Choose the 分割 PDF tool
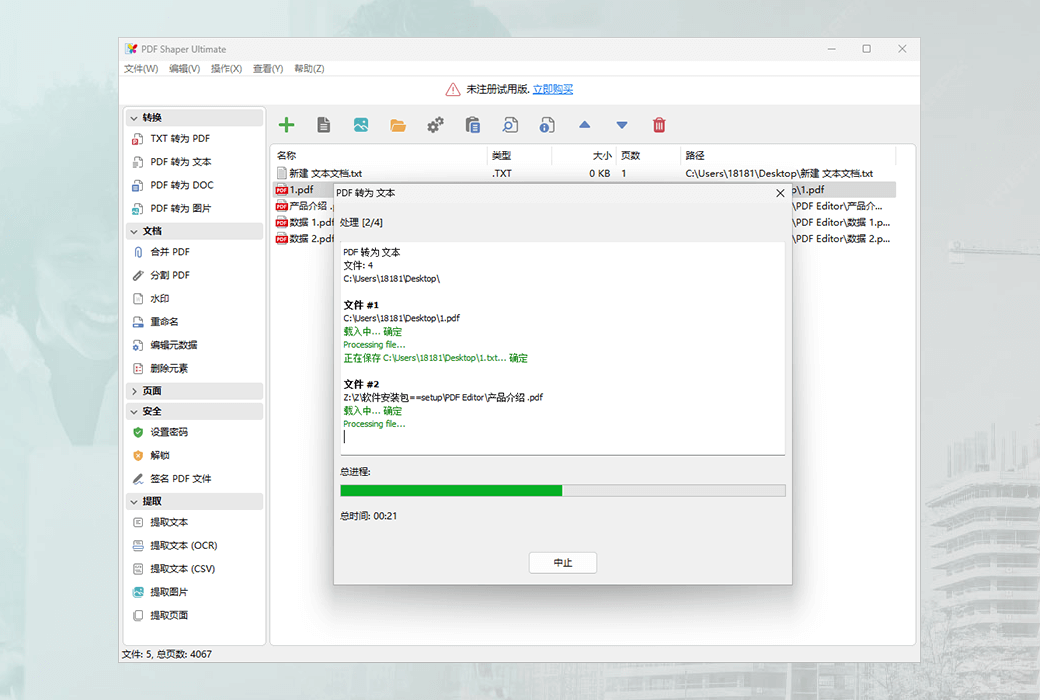The width and height of the screenshot is (1040, 700). (x=172, y=274)
